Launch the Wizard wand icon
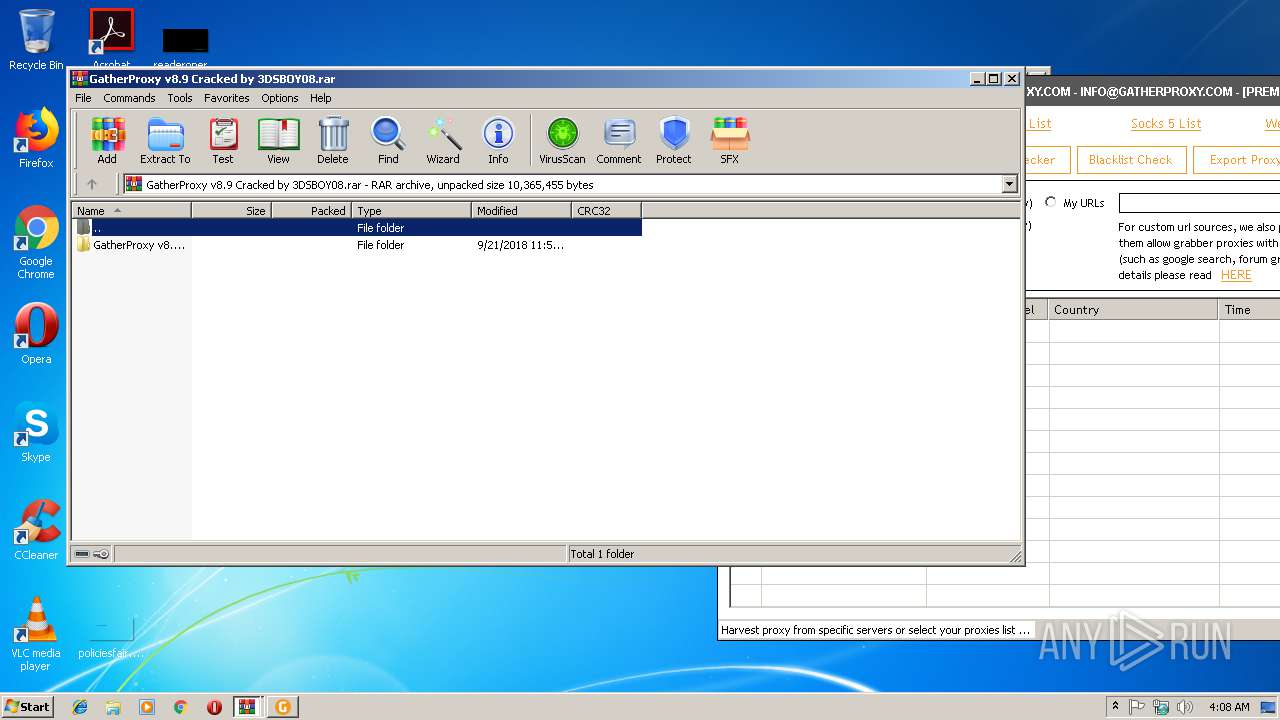The image size is (1280, 720). [x=443, y=140]
